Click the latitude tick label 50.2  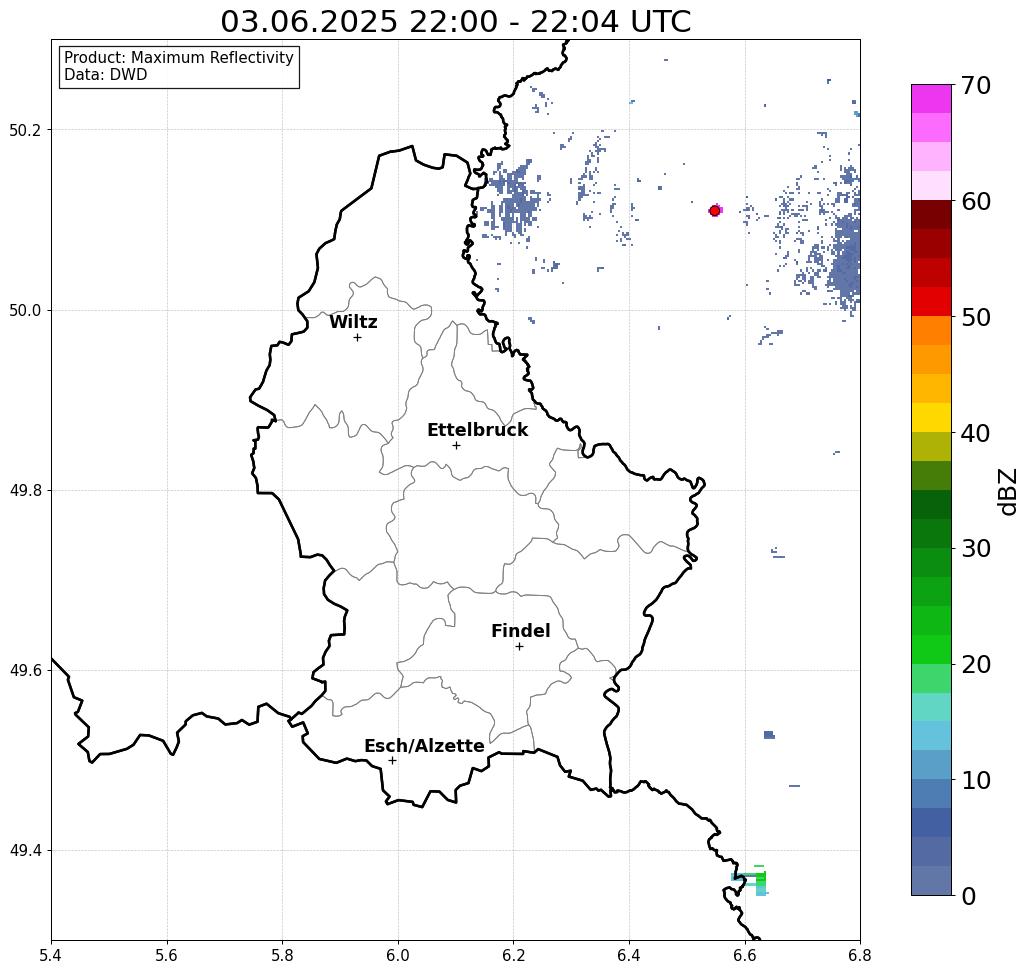tap(25, 130)
